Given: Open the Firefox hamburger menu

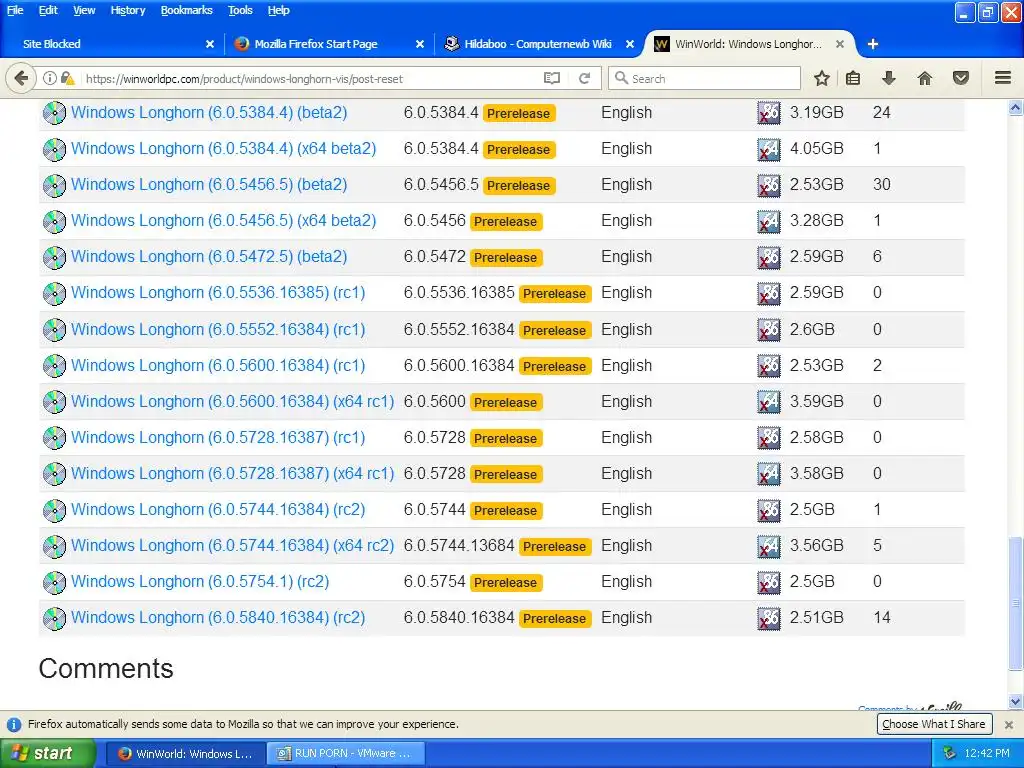Looking at the screenshot, I should coord(1003,78).
